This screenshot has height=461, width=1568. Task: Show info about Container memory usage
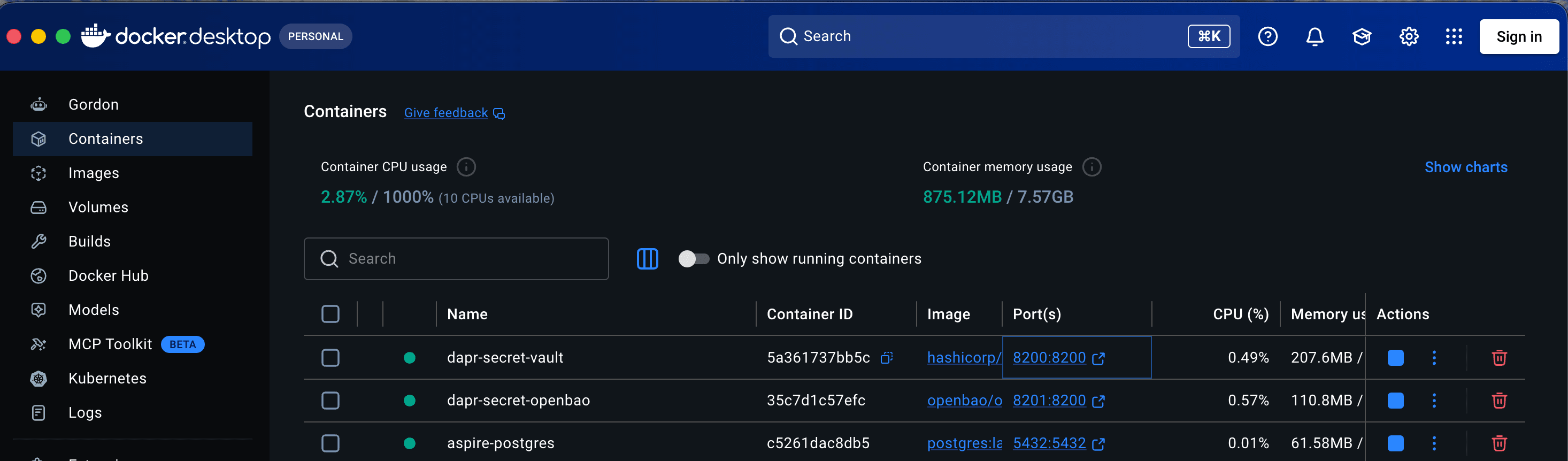1092,167
